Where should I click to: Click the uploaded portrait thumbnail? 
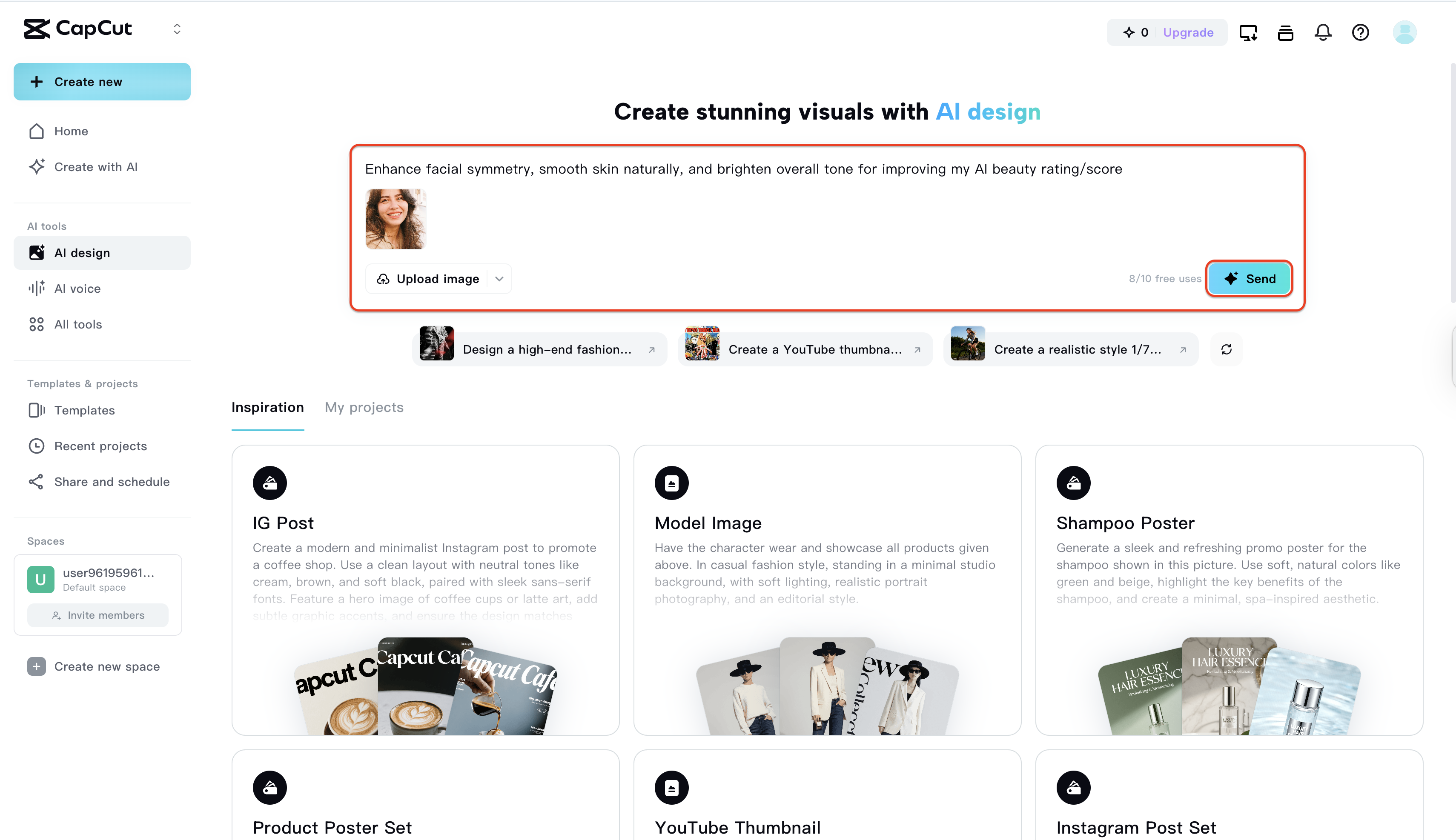[396, 219]
